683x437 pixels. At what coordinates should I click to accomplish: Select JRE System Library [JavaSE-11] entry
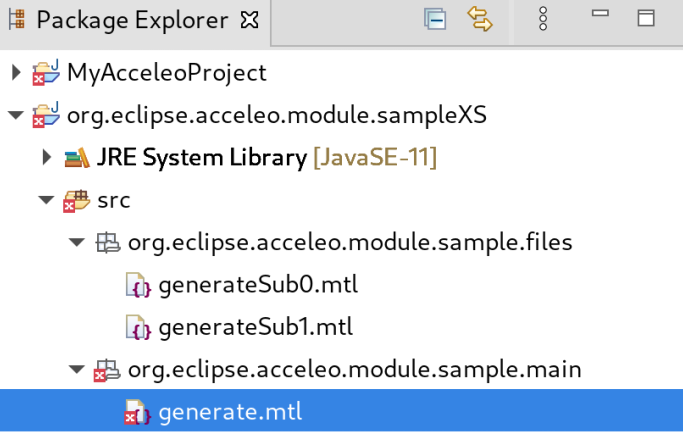pos(267,157)
